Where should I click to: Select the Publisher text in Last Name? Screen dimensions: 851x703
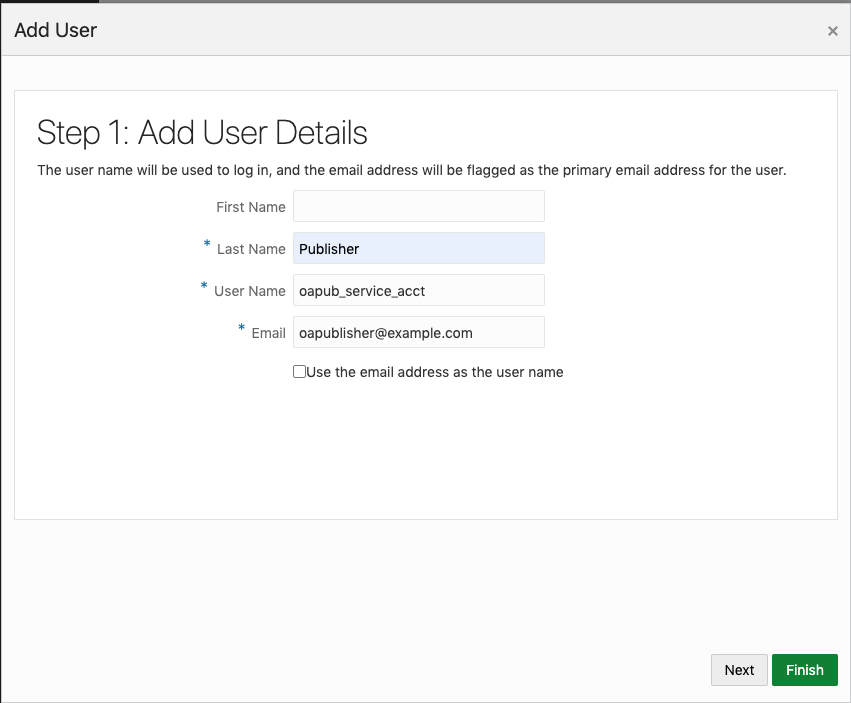coord(328,248)
